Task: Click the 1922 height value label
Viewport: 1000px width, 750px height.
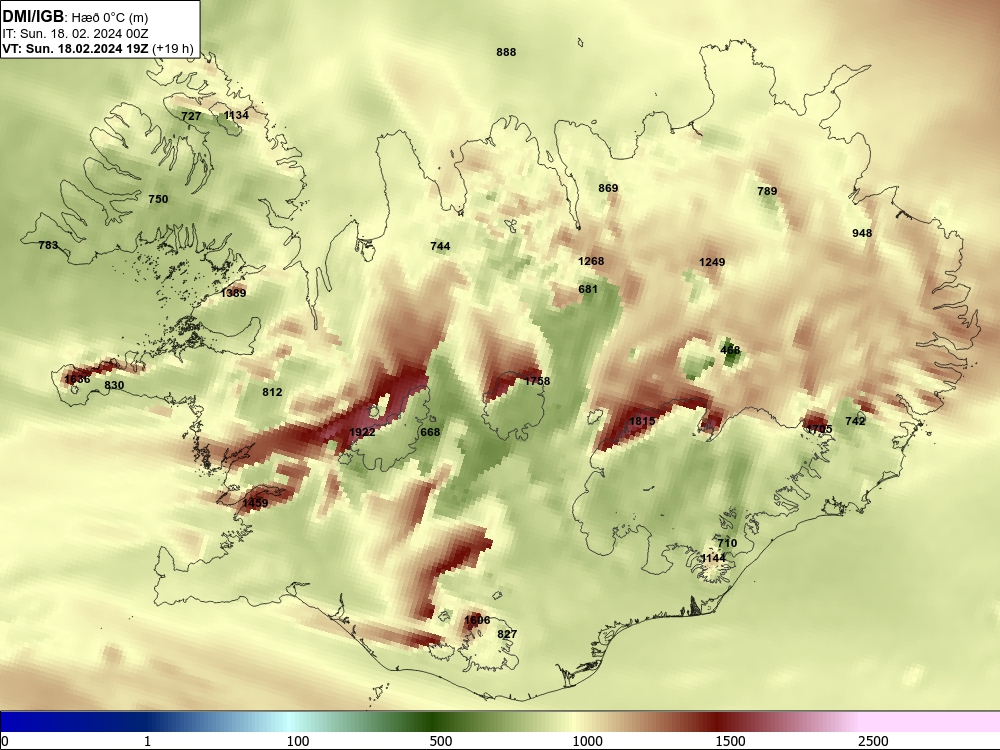Action: click(x=362, y=432)
